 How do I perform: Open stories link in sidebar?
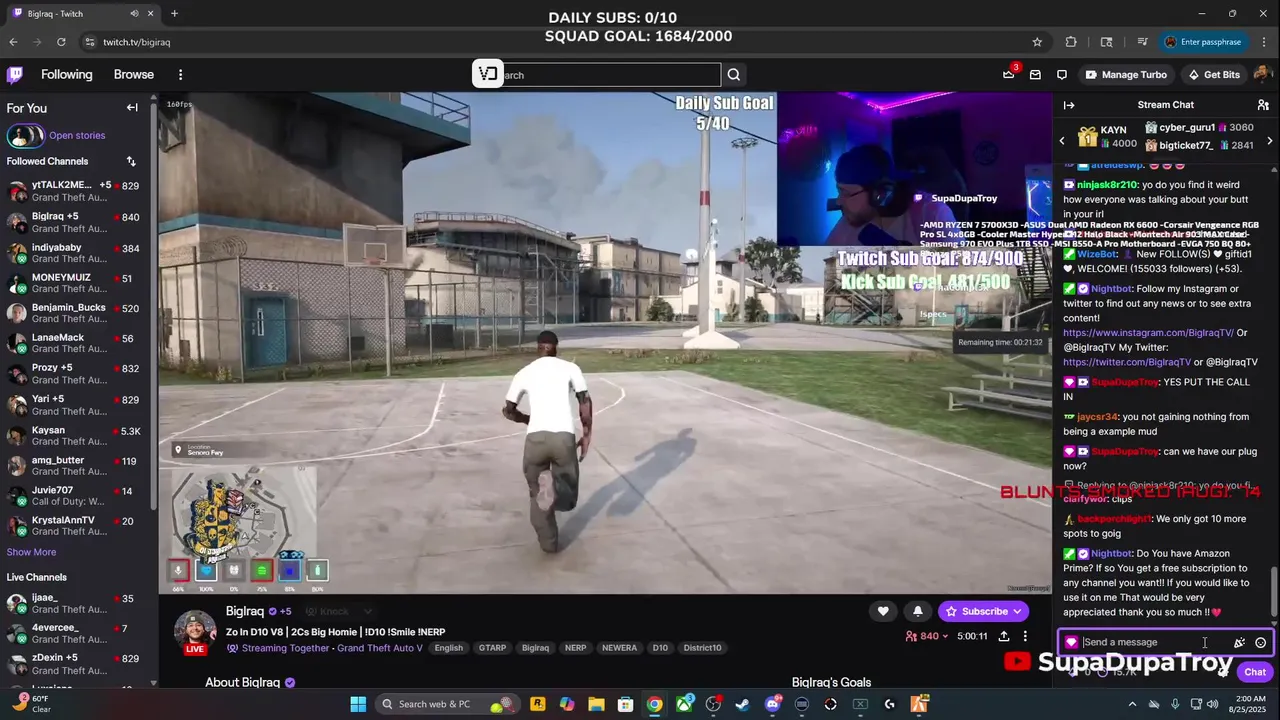pyautogui.click(x=77, y=135)
